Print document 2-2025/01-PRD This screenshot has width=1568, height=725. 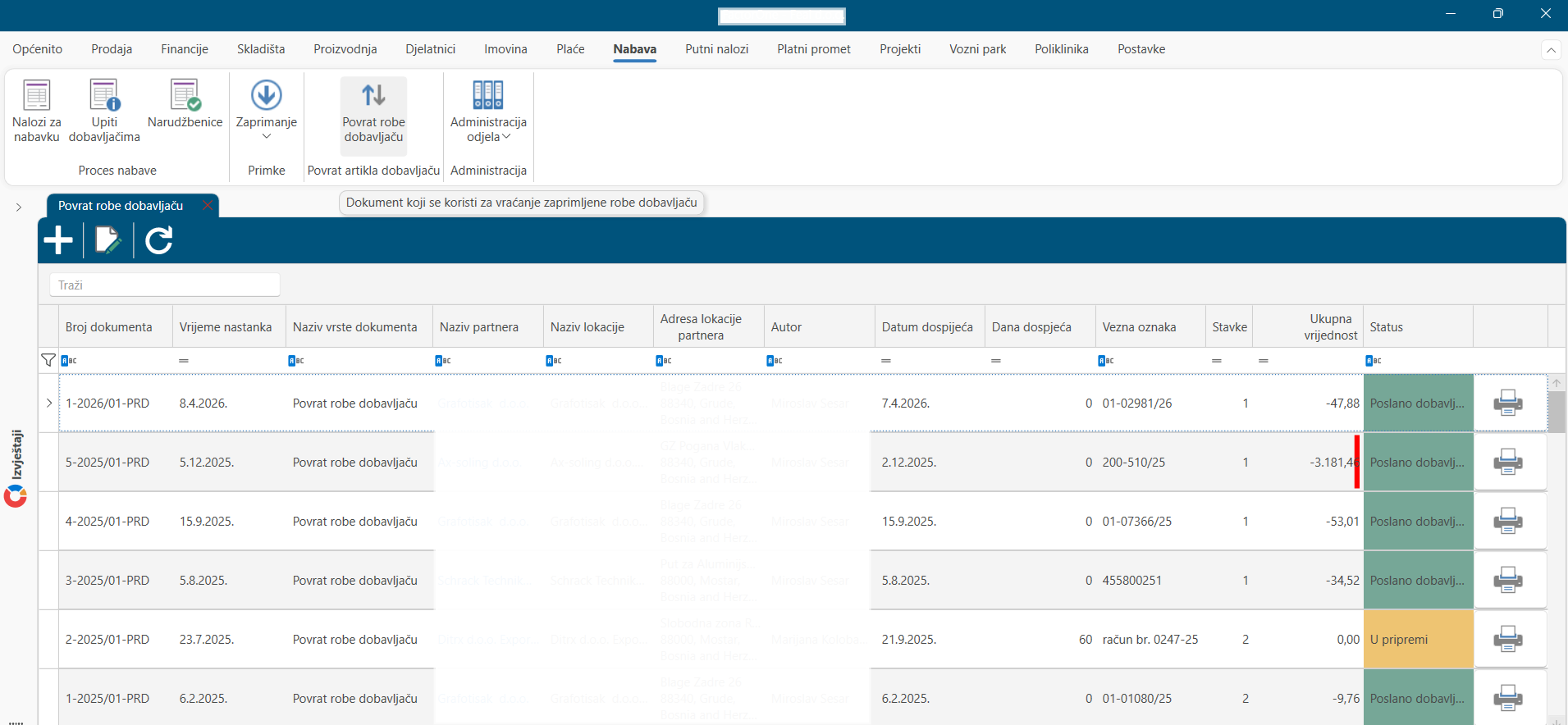tap(1508, 639)
